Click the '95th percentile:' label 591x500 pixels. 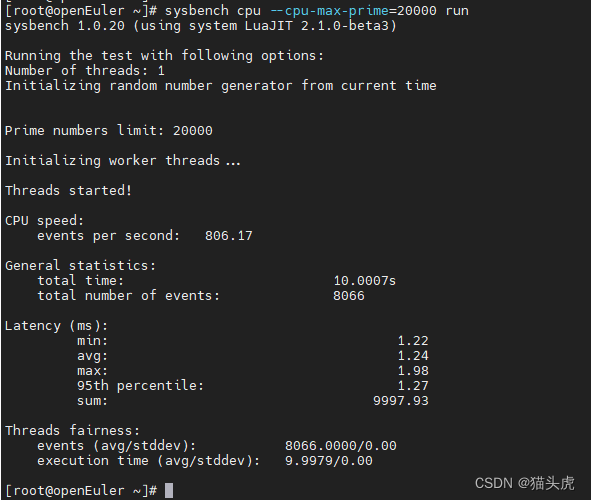(140, 386)
